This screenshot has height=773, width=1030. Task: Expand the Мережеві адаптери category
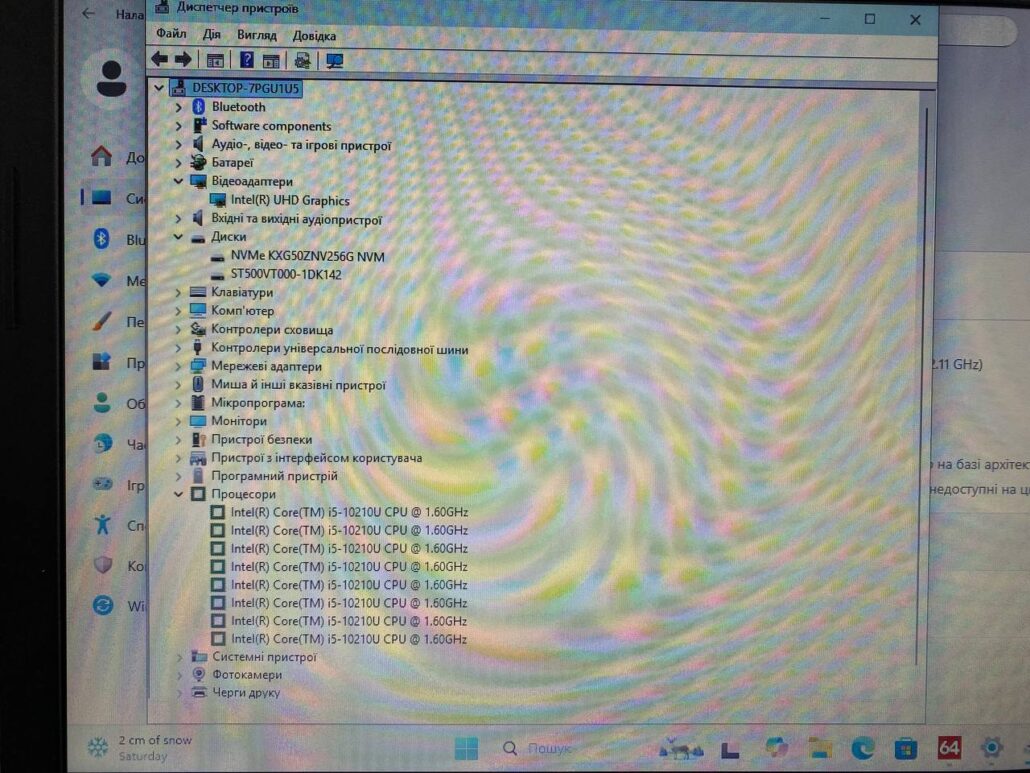click(179, 366)
